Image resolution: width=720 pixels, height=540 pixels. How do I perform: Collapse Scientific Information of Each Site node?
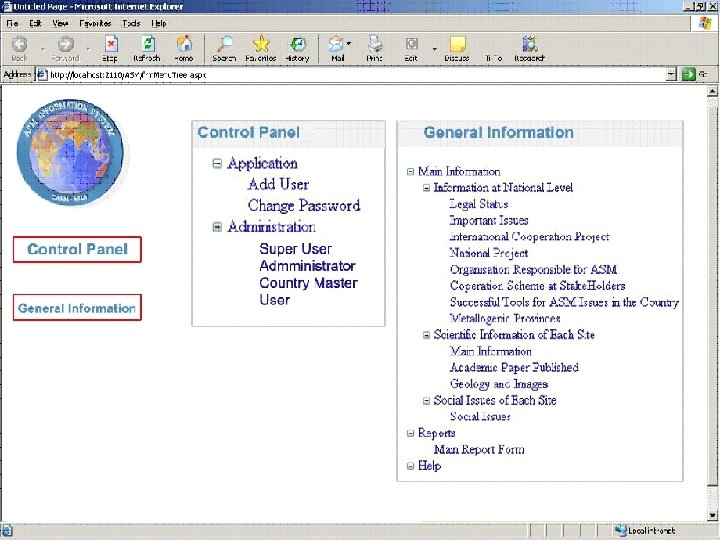click(x=427, y=335)
